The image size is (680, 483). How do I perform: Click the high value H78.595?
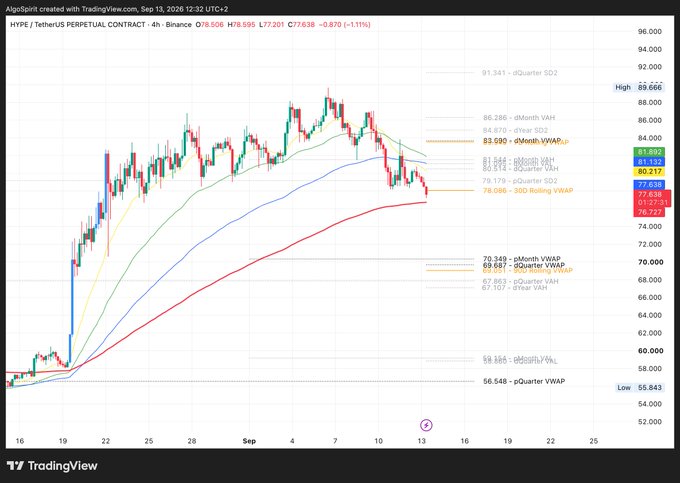(x=241, y=25)
